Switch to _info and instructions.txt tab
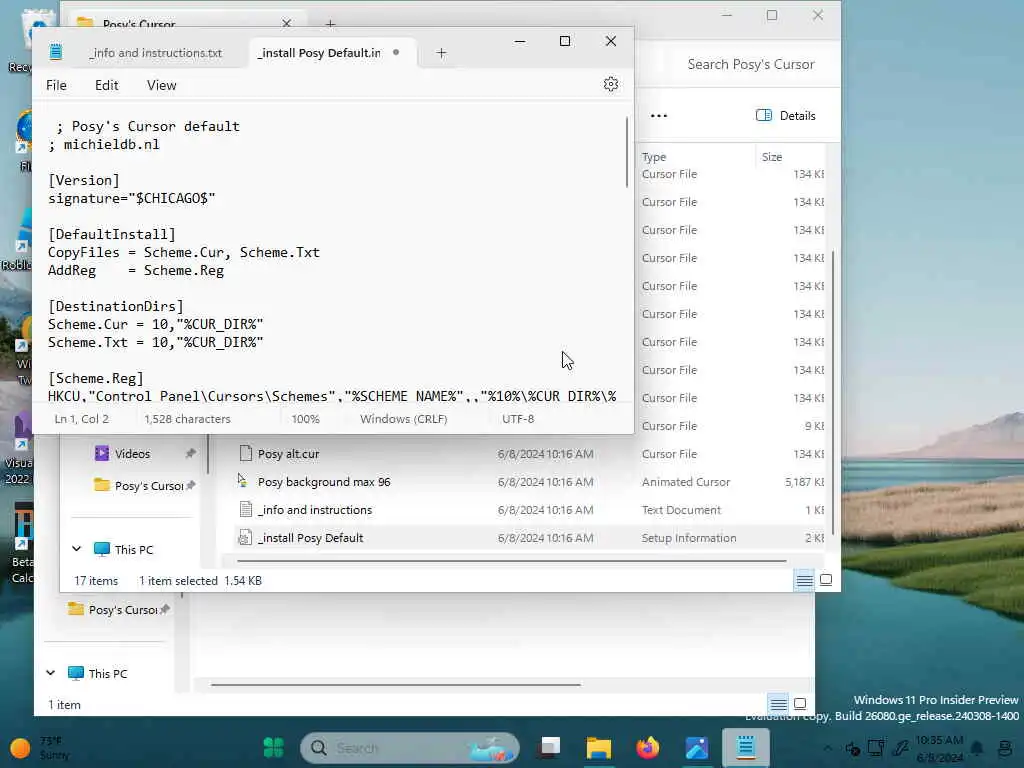 point(156,53)
